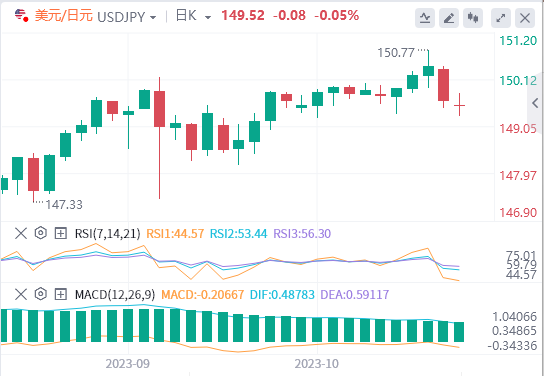Open RSI indicator settings

[41, 233]
